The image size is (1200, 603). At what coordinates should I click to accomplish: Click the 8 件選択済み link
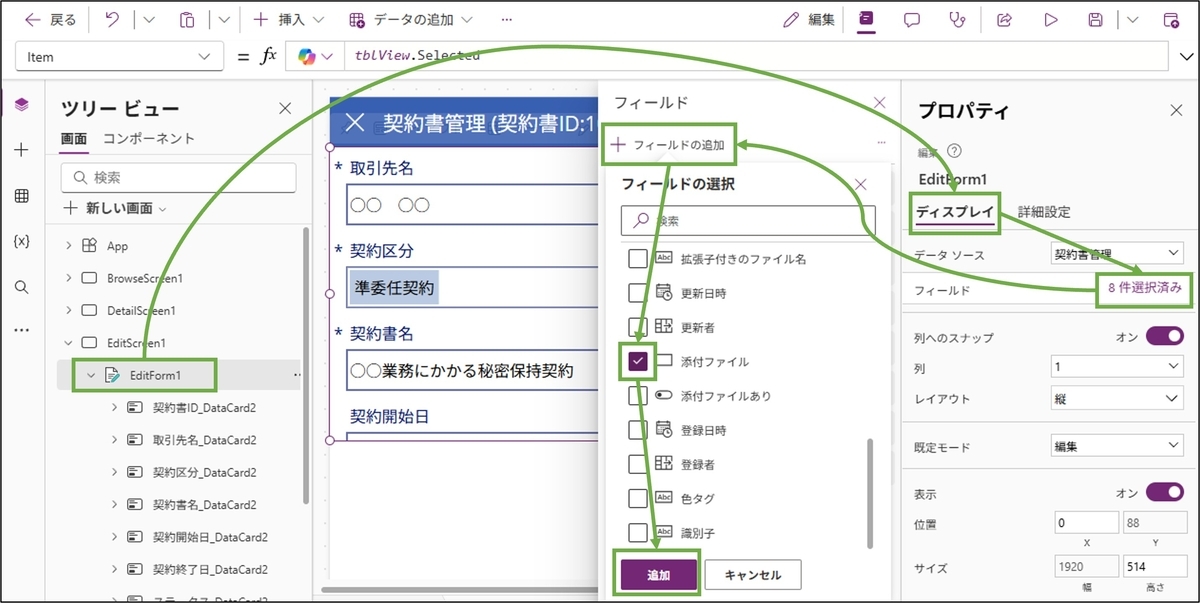[x=1146, y=288]
